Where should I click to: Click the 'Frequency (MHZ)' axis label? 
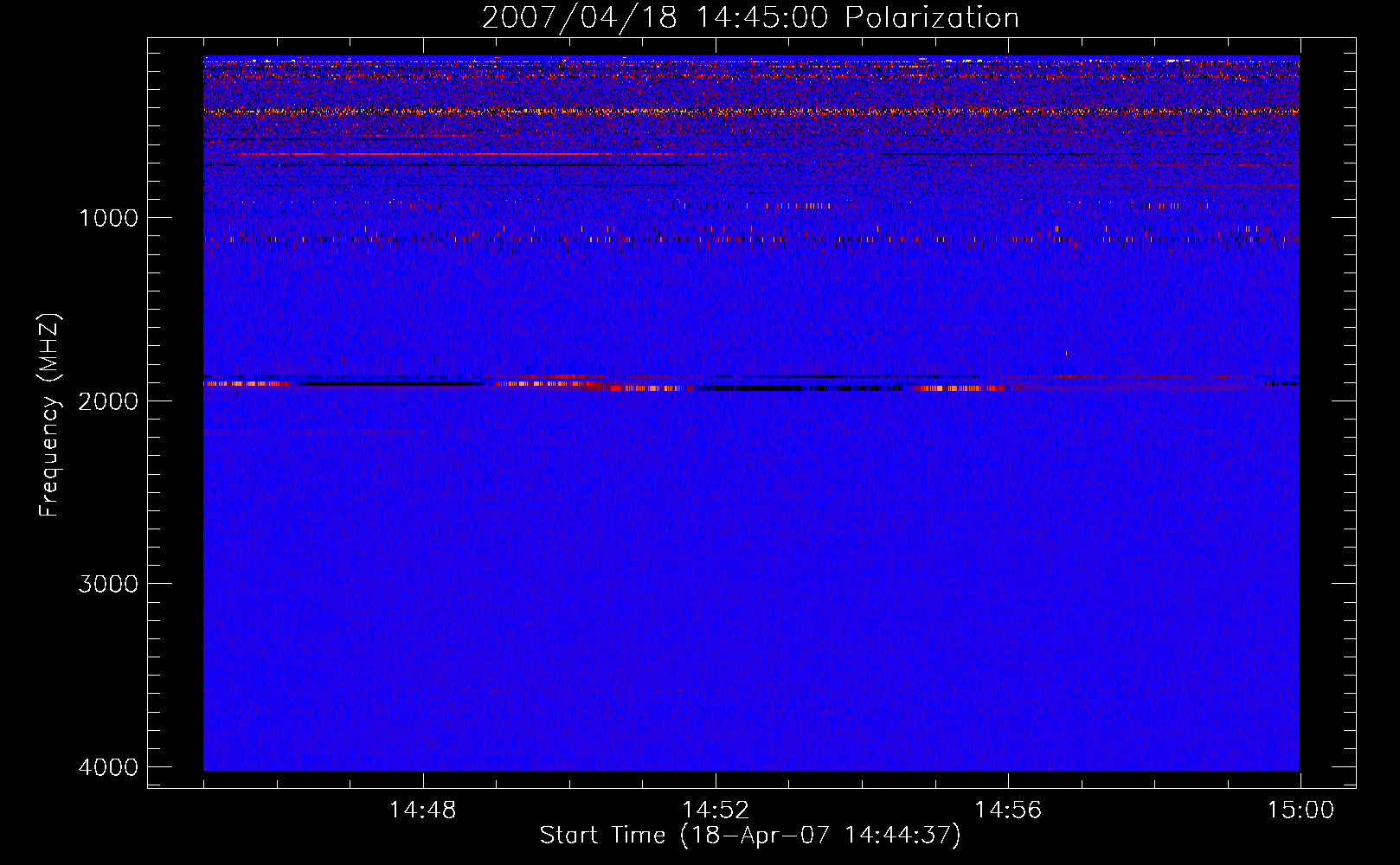(x=50, y=415)
